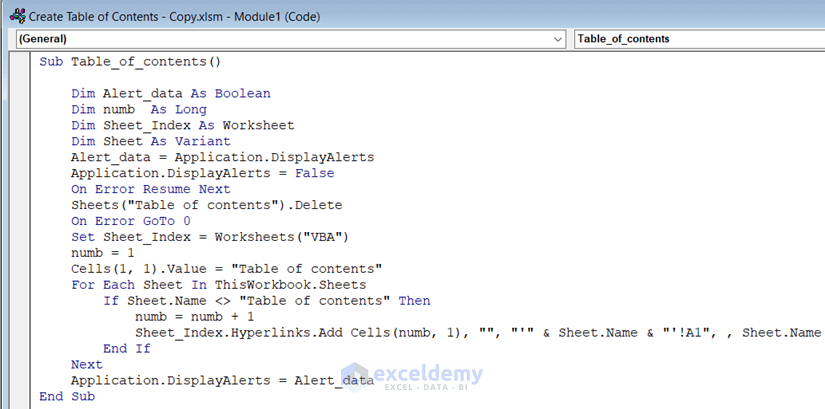Click the On Error GoTo 0 statement

coord(131,221)
